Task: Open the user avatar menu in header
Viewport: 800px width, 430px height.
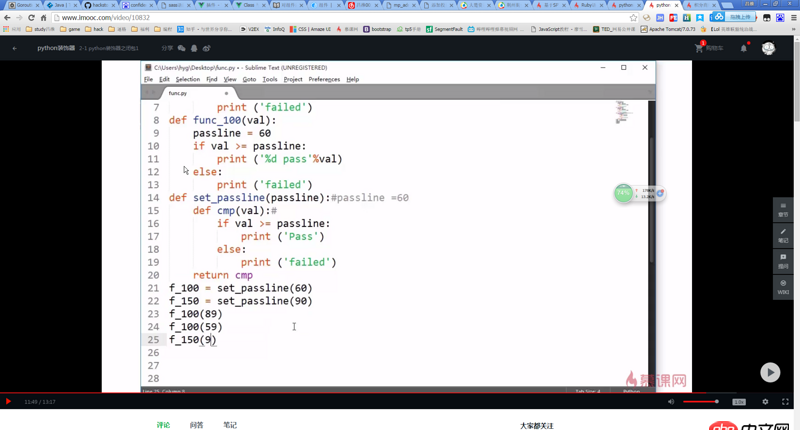Action: click(768, 48)
